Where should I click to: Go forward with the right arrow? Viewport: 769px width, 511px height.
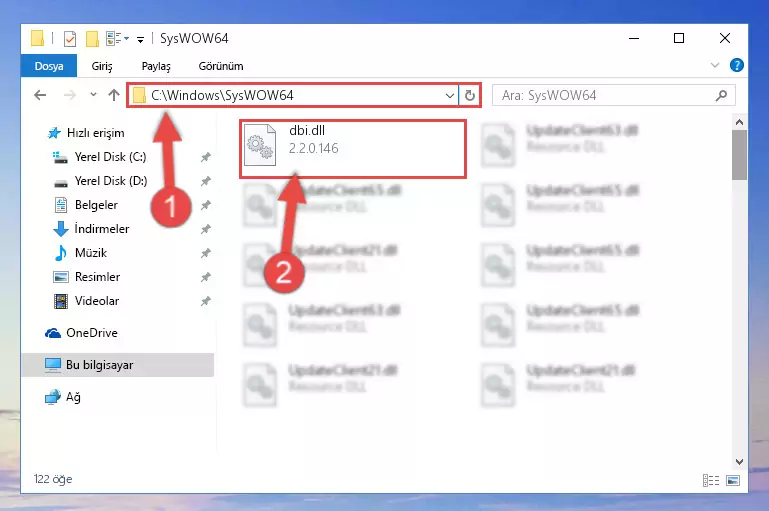coord(70,95)
